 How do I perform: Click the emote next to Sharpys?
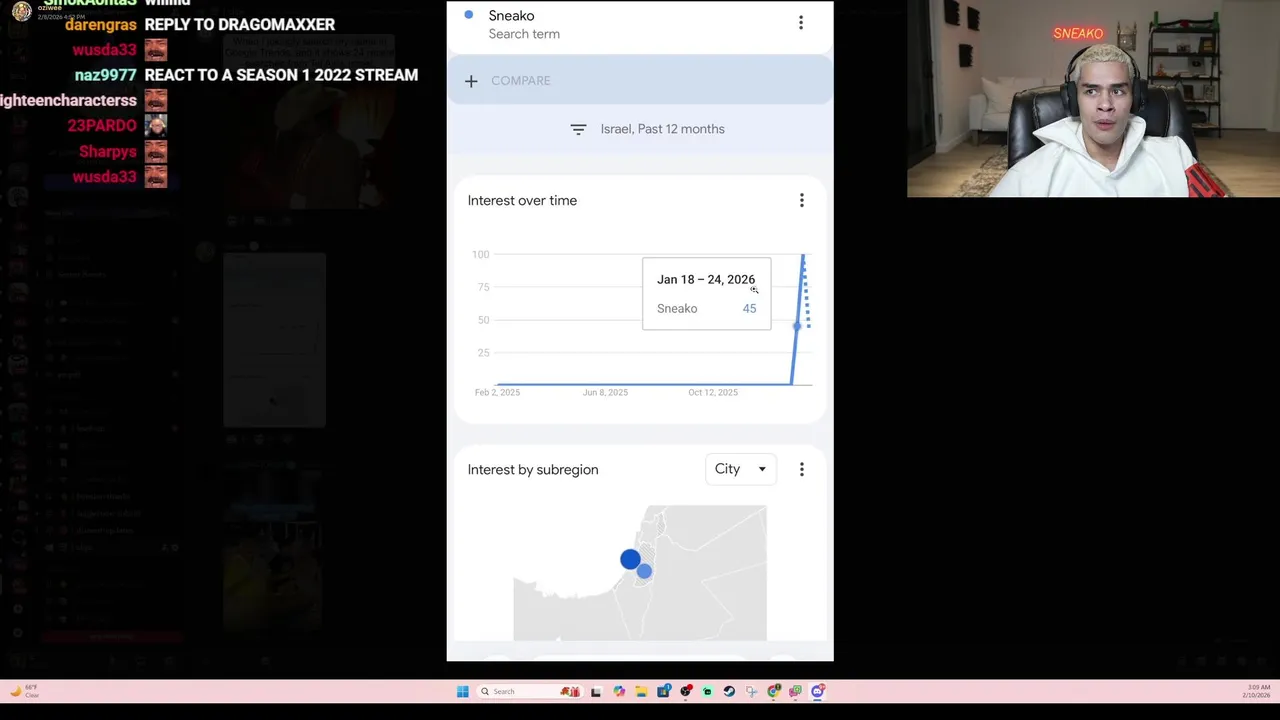pyautogui.click(x=156, y=151)
